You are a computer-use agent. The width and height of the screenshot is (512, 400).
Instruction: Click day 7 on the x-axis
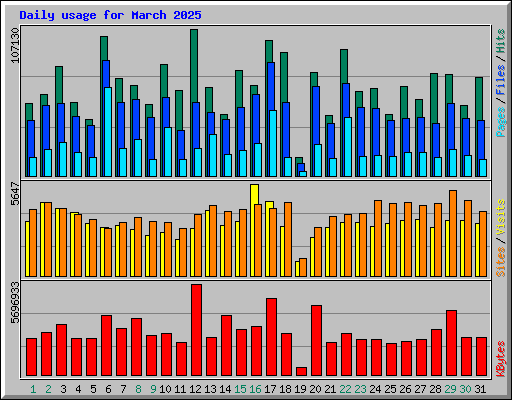click(x=123, y=389)
